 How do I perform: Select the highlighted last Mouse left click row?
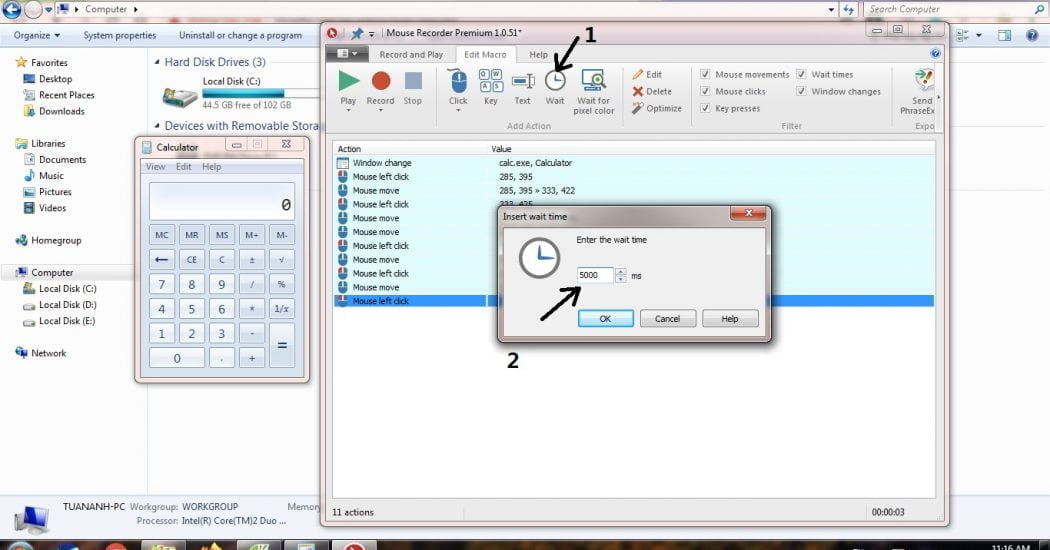point(633,301)
